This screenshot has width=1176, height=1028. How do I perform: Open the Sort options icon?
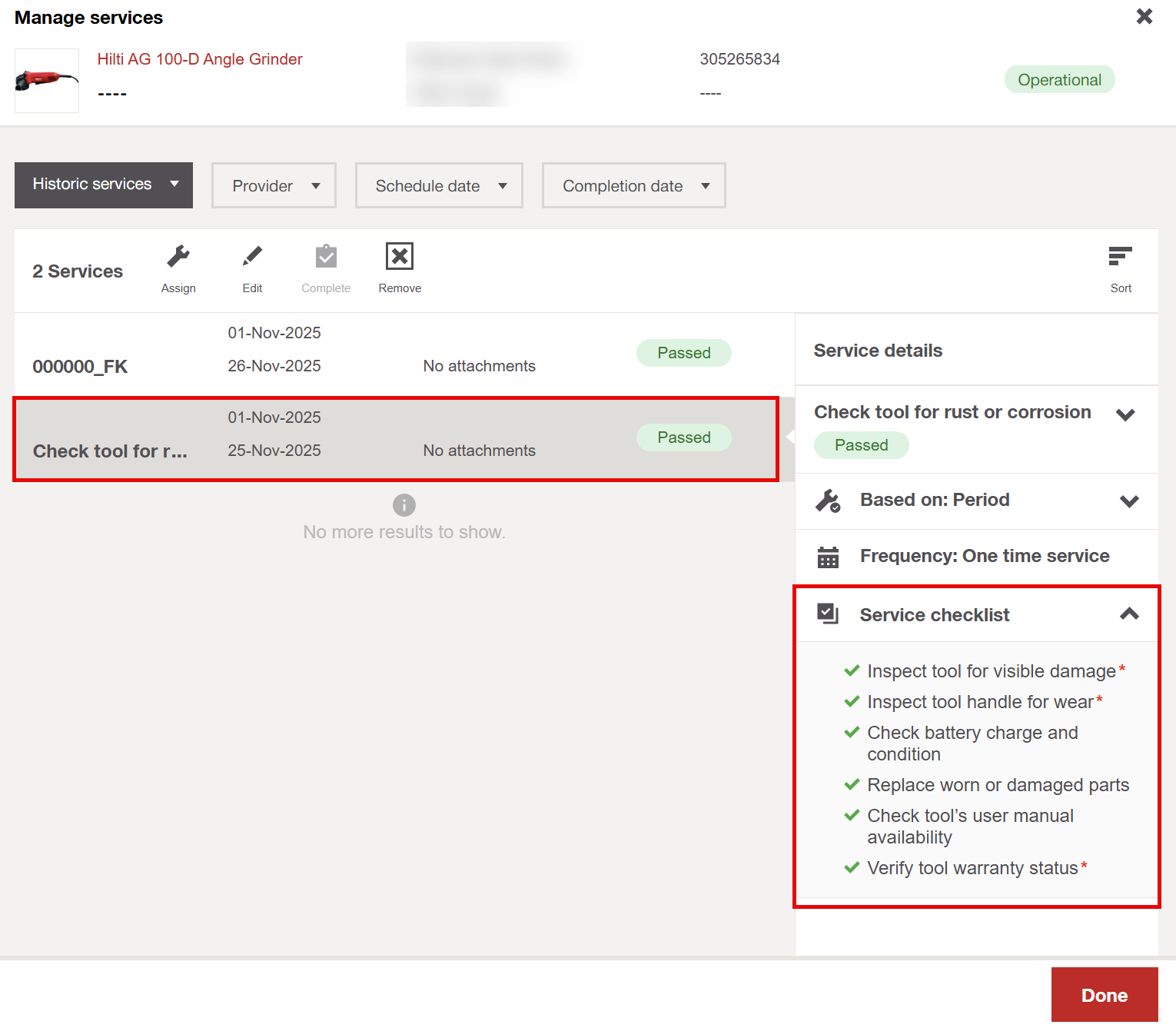pos(1120,257)
